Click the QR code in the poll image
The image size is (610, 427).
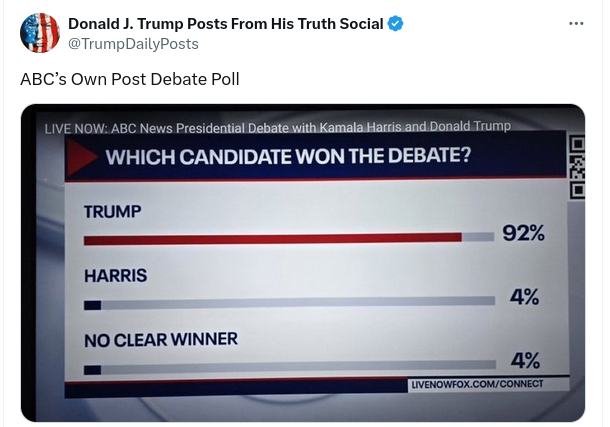click(x=576, y=166)
